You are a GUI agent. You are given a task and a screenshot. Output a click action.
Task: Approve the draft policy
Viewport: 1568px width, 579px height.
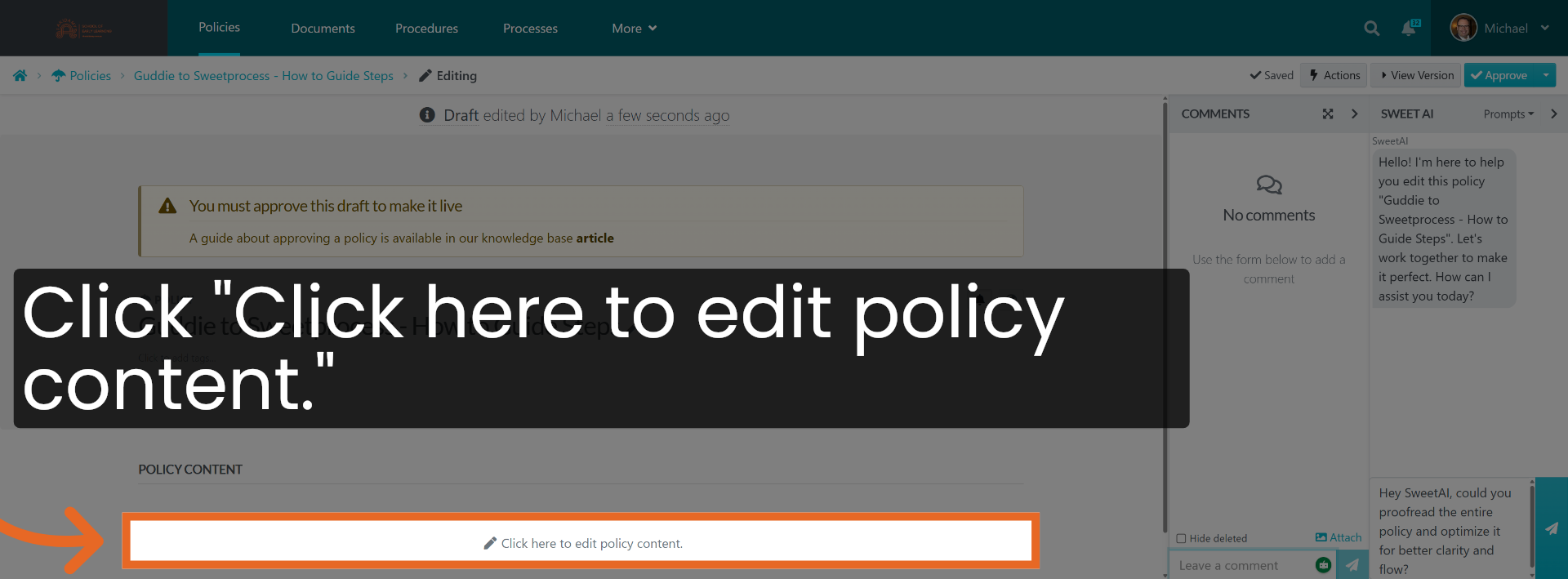tap(1499, 75)
